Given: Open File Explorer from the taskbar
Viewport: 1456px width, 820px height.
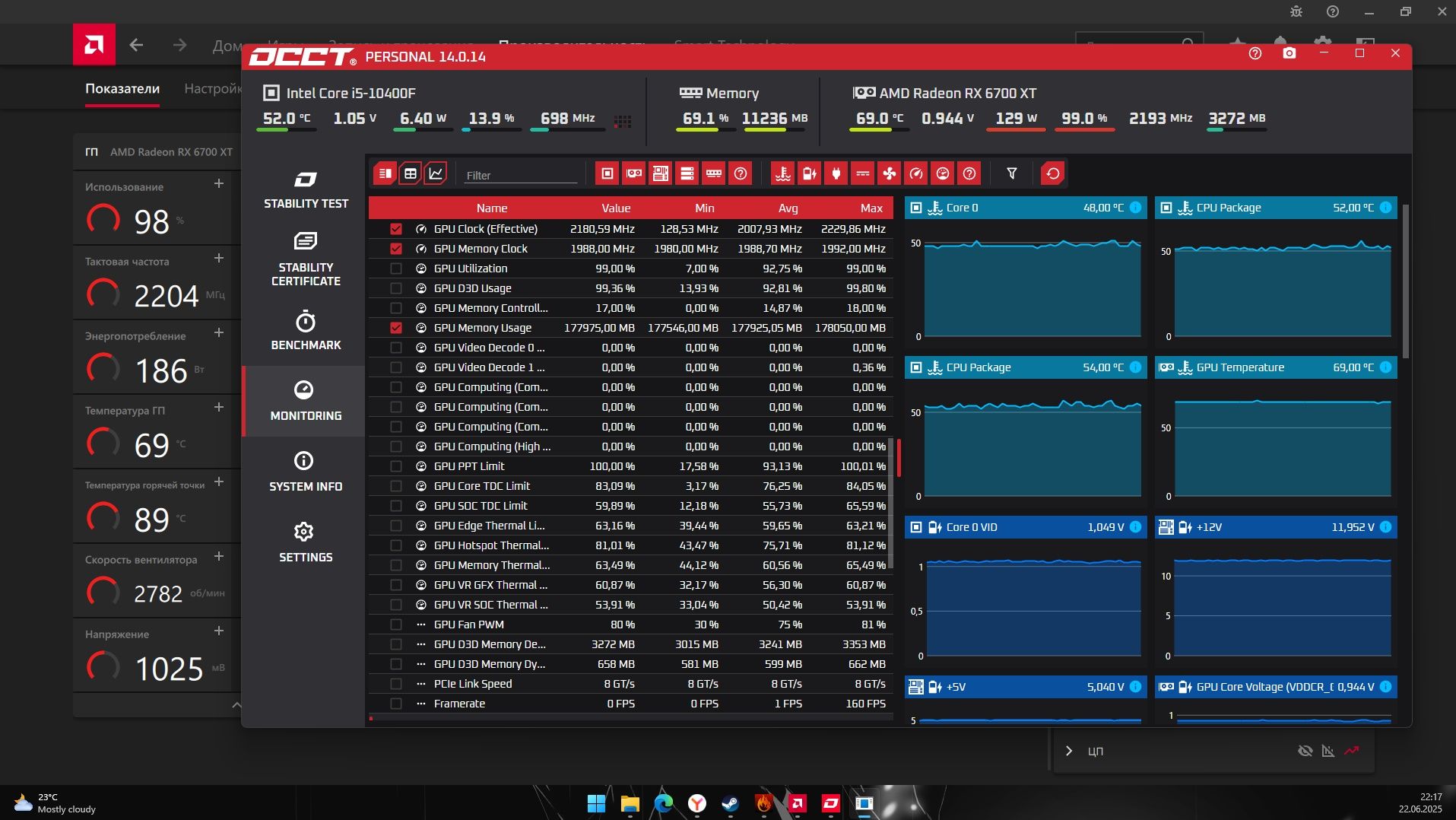Looking at the screenshot, I should [630, 803].
